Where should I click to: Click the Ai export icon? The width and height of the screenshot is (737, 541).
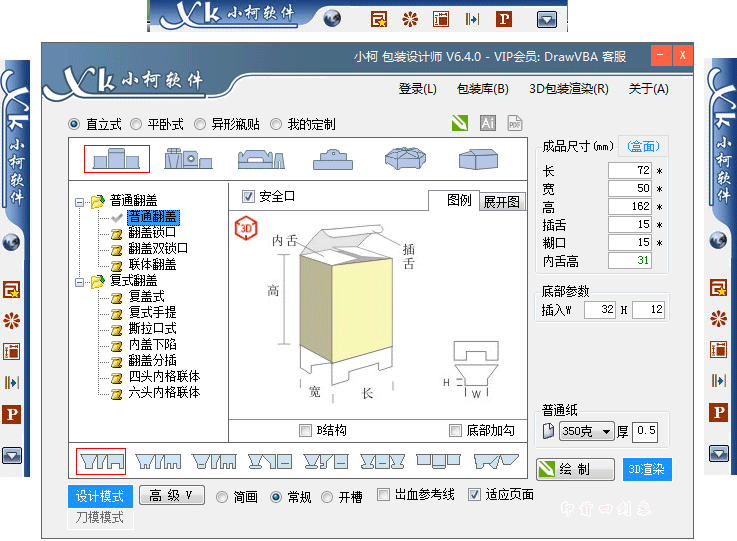tap(488, 123)
